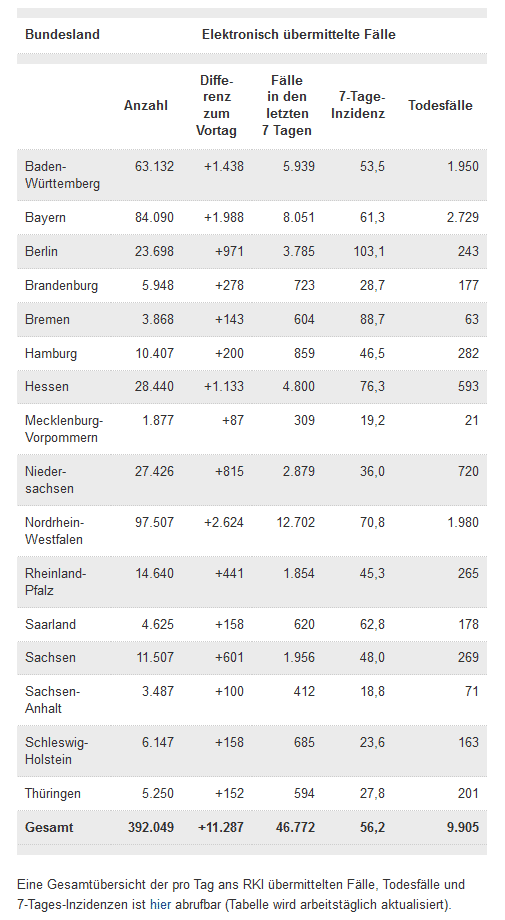Select the Mecklenburg-Vorpommern row label
The image size is (505, 920).
(x=64, y=429)
